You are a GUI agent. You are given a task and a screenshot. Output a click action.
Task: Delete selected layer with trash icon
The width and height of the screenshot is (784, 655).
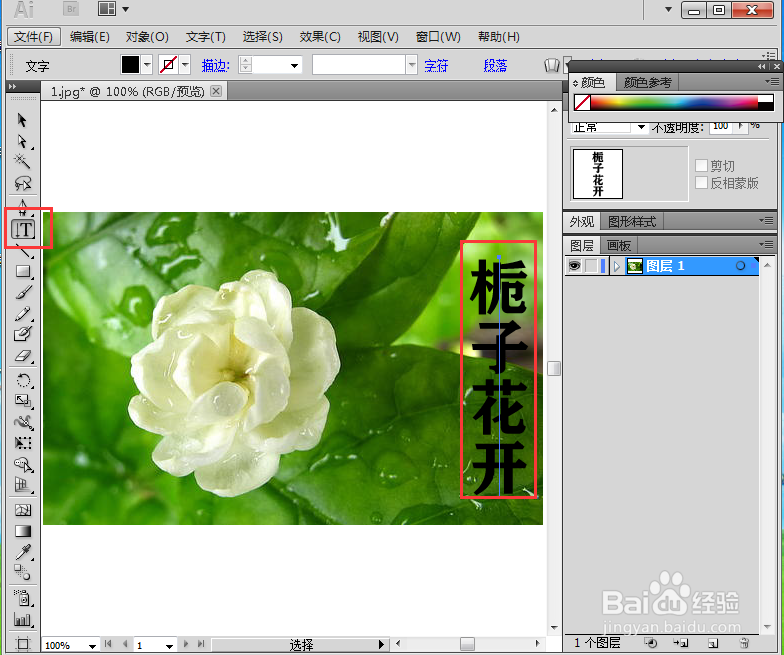pyautogui.click(x=744, y=643)
